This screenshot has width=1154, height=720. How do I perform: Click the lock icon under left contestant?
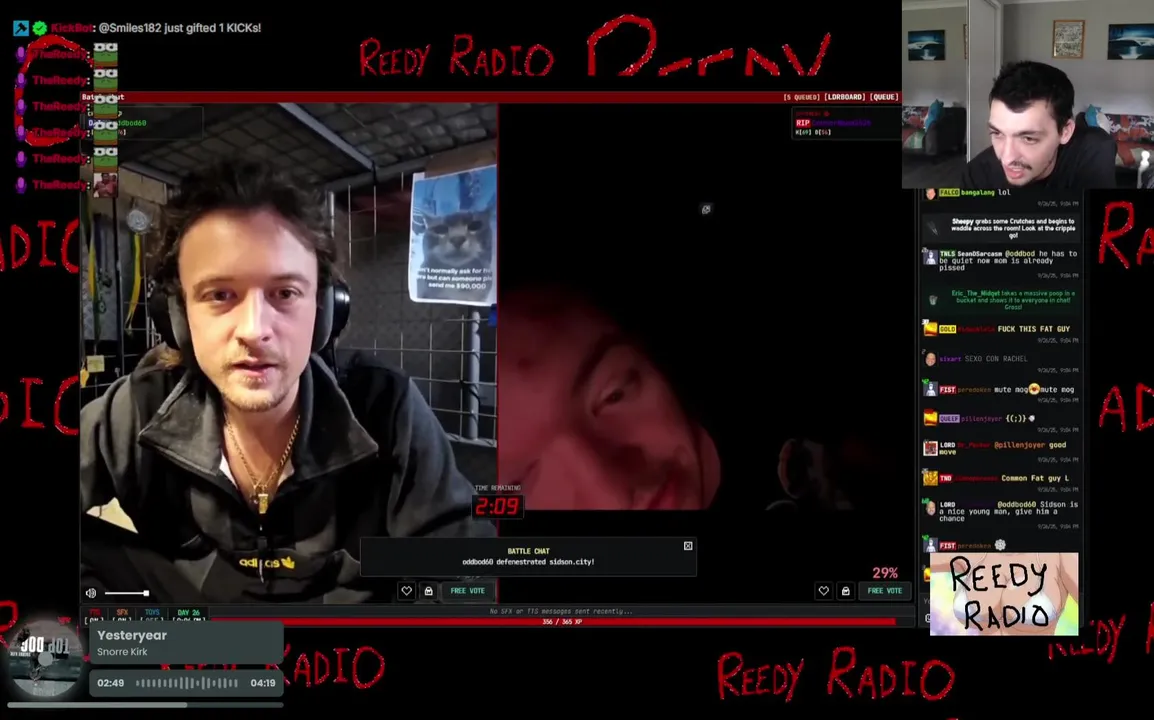click(x=428, y=590)
